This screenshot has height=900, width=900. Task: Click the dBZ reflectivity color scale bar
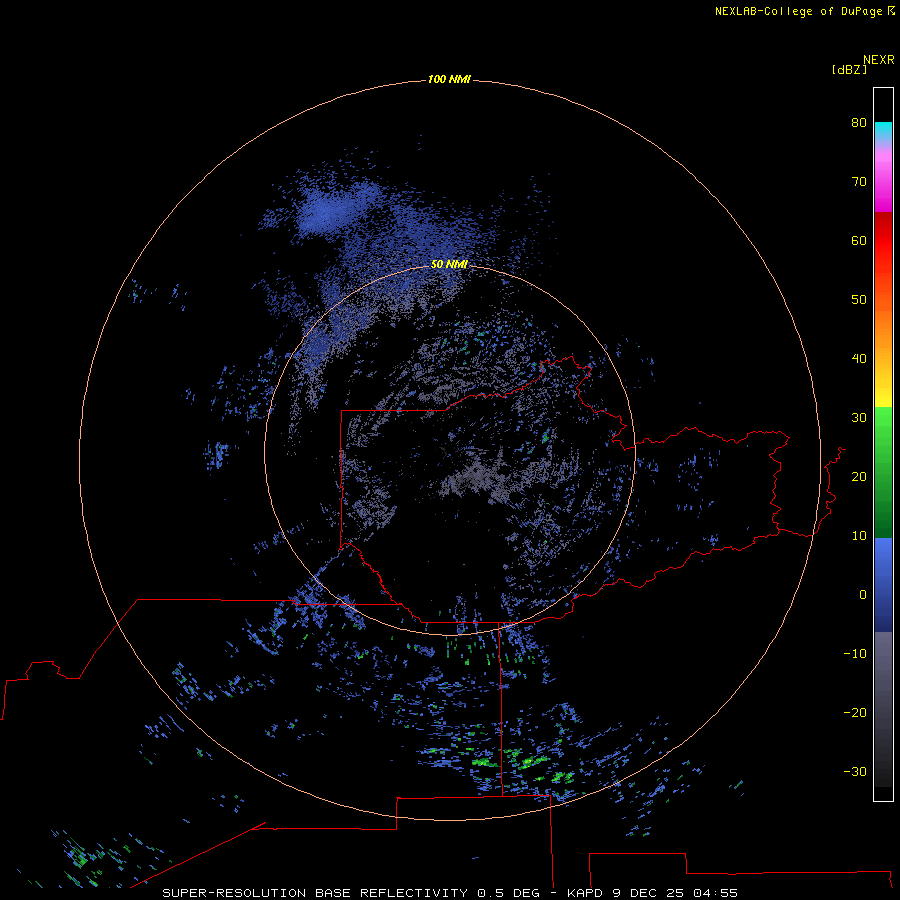pyautogui.click(x=883, y=444)
